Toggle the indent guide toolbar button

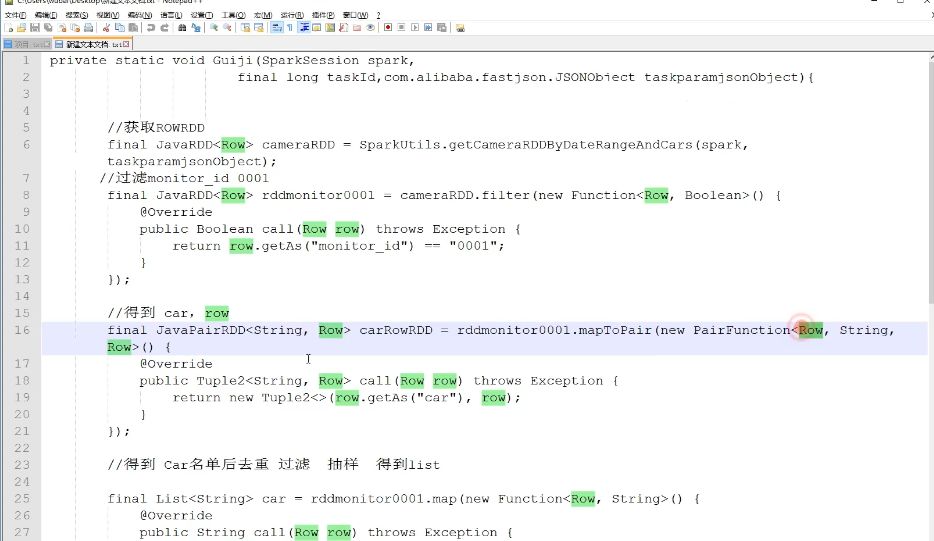click(x=304, y=28)
